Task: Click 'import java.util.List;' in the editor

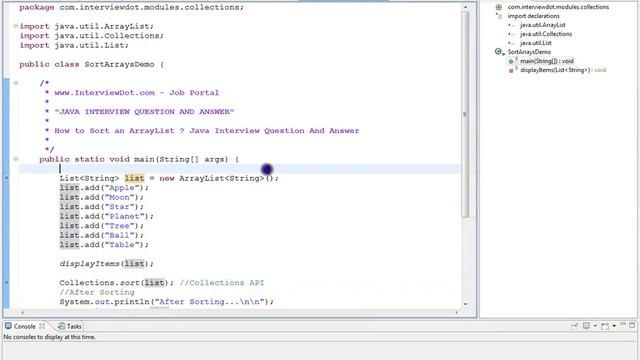Action: (74, 45)
